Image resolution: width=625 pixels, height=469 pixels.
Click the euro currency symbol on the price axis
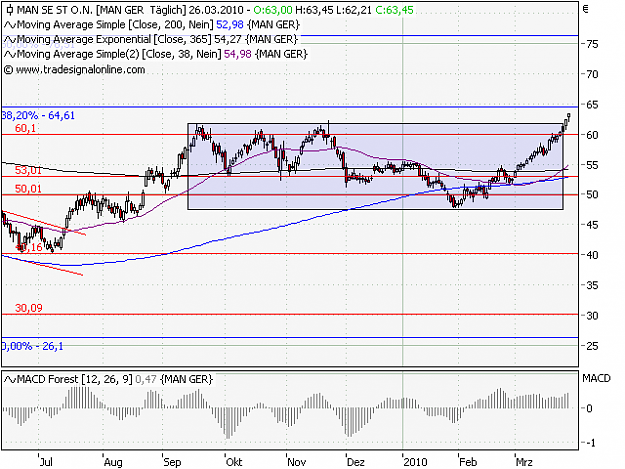tap(585, 9)
